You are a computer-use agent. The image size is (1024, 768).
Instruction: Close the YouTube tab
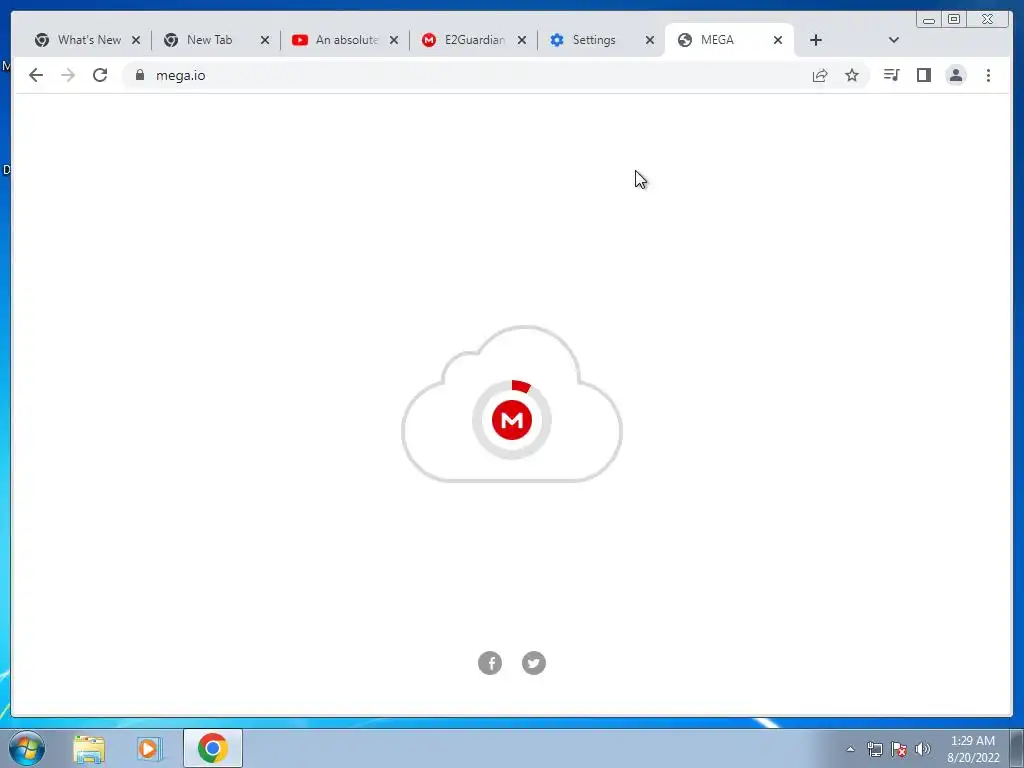point(394,40)
